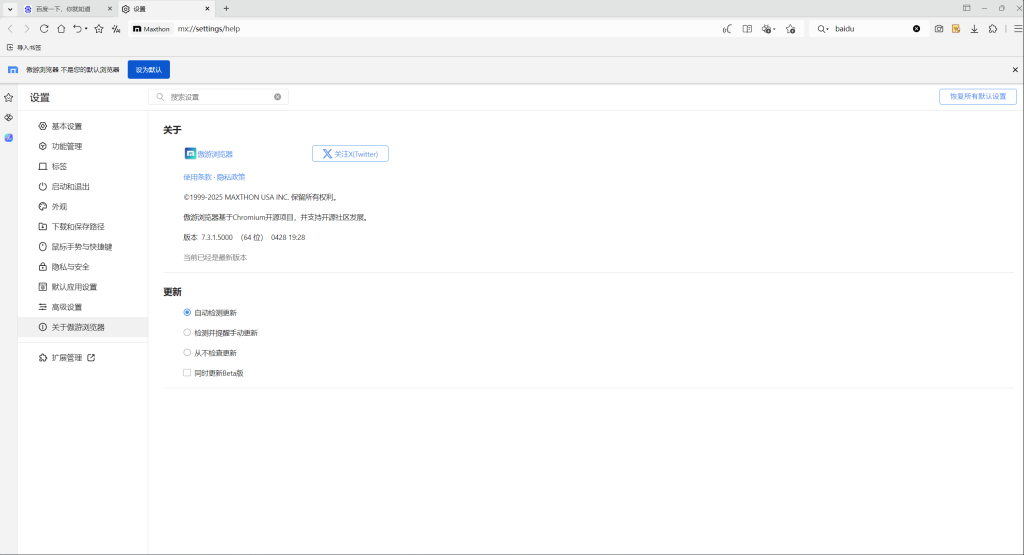This screenshot has height=555, width=1024.
Task: Click the blue round icon in left sidebar
Action: coord(8,138)
